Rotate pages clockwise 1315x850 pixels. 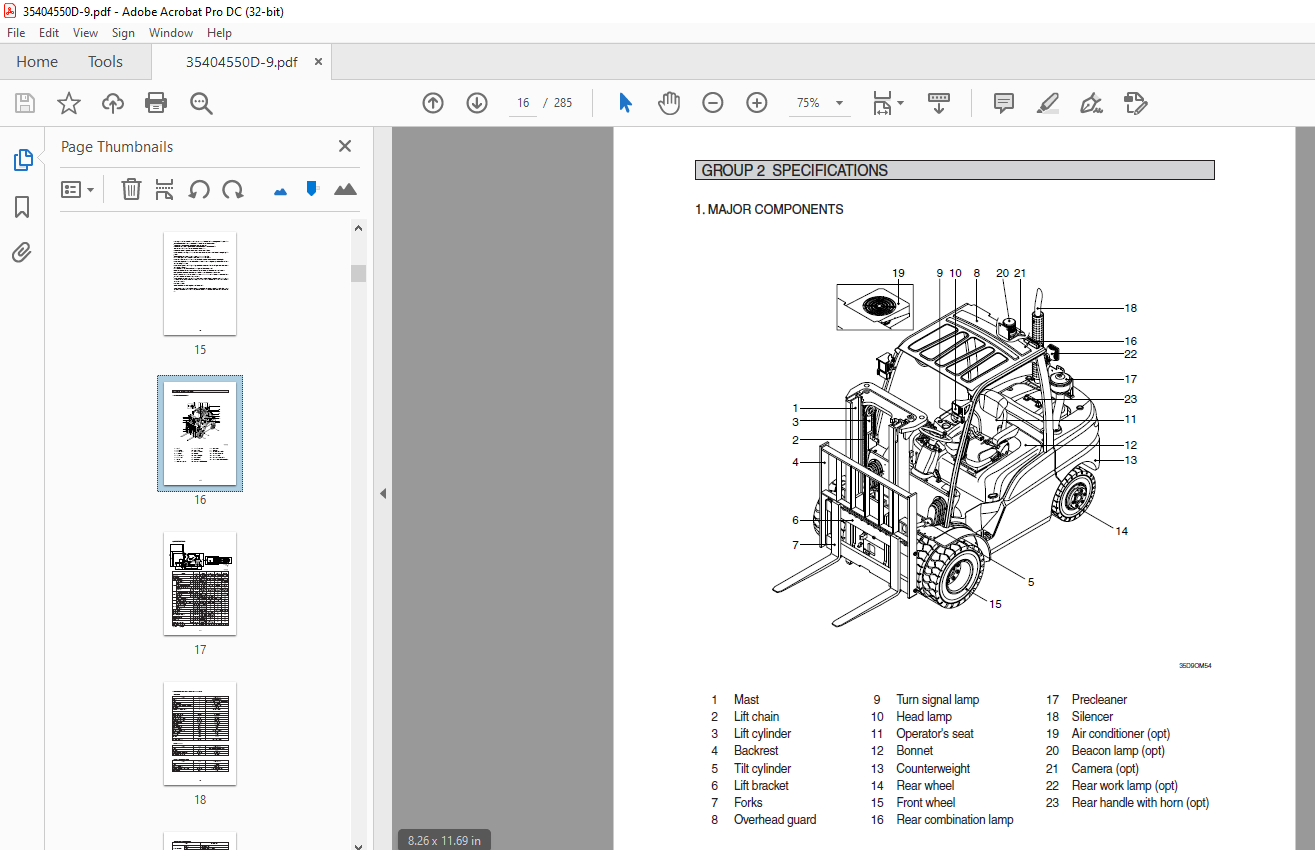[x=233, y=189]
